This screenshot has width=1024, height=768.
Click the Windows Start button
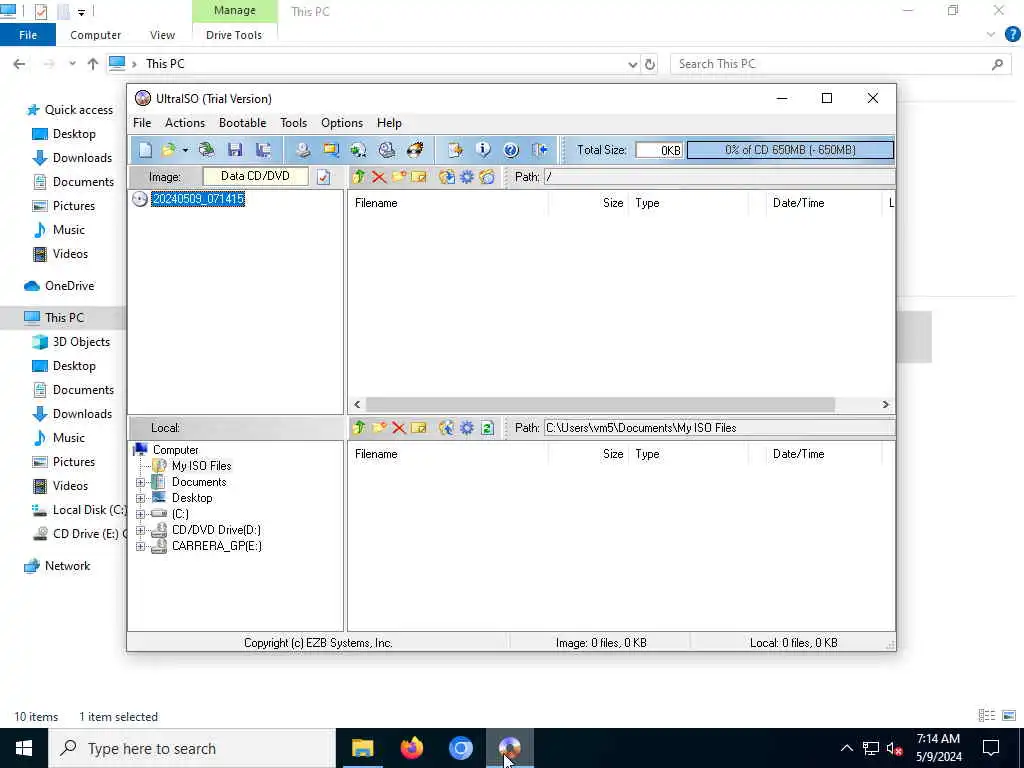(24, 748)
